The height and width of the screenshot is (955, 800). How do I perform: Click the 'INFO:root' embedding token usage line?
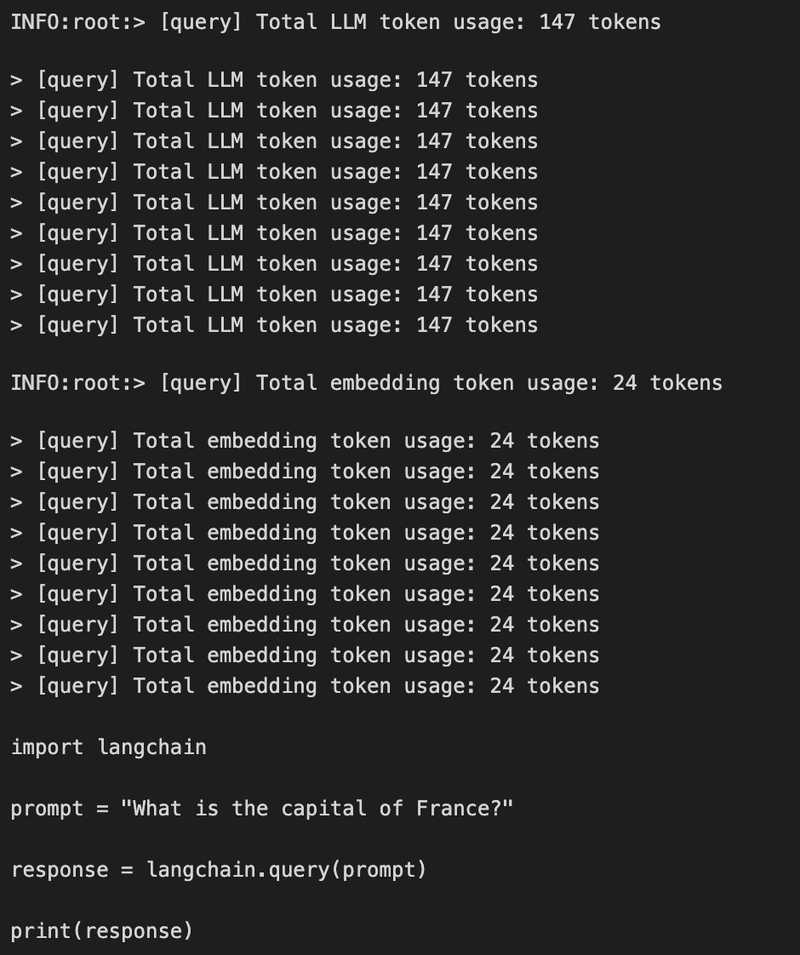367,384
